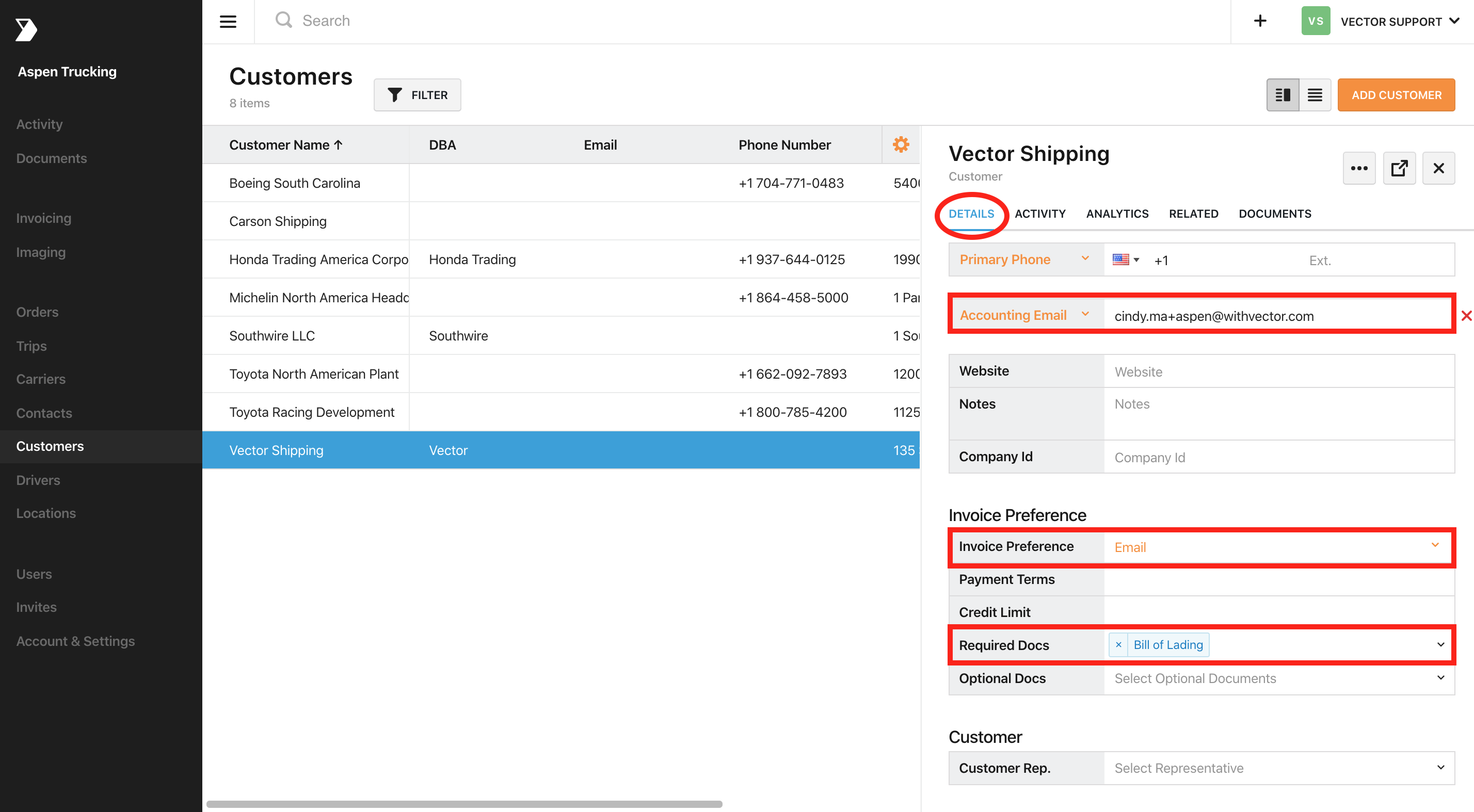Select the Toyota Racing Development row

561,412
